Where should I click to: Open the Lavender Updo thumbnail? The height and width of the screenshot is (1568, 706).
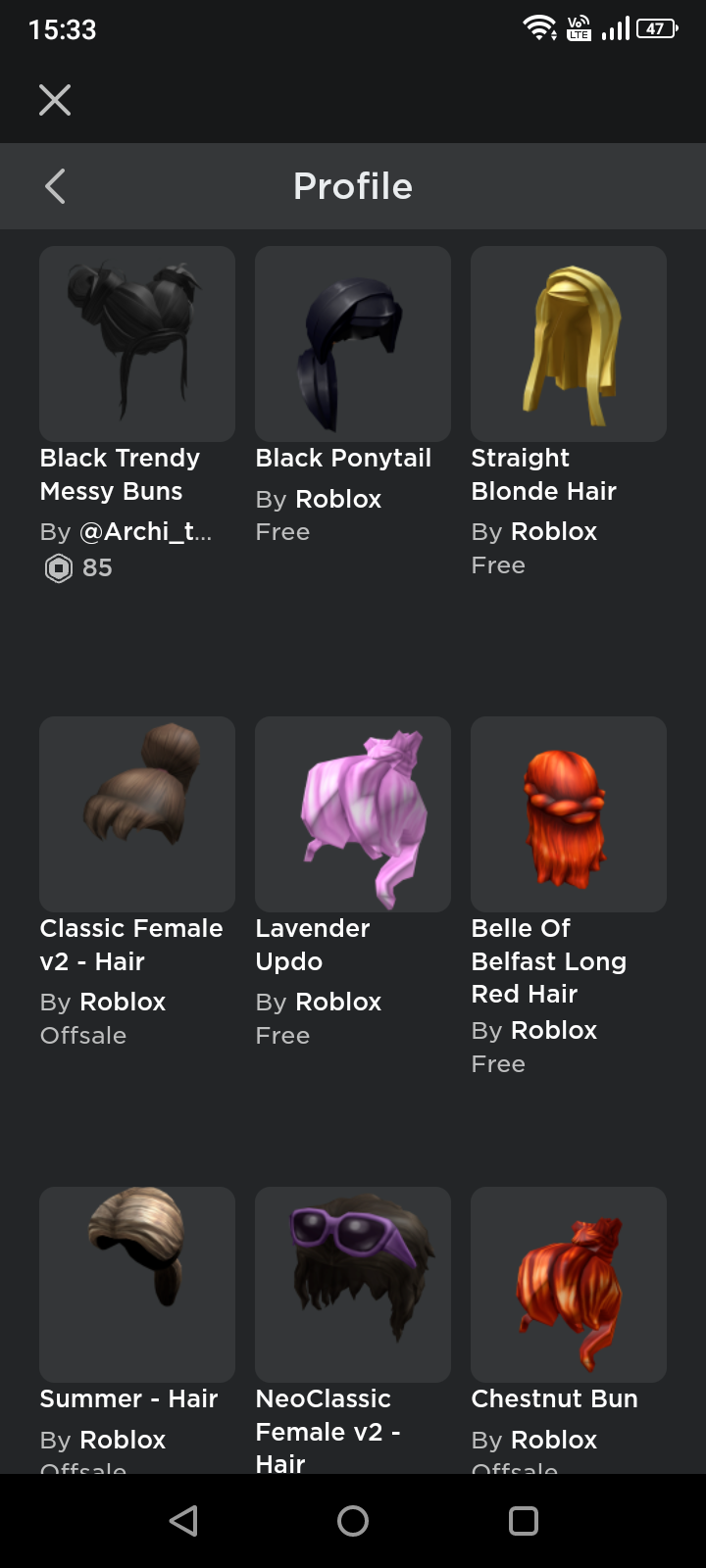pyautogui.click(x=353, y=814)
